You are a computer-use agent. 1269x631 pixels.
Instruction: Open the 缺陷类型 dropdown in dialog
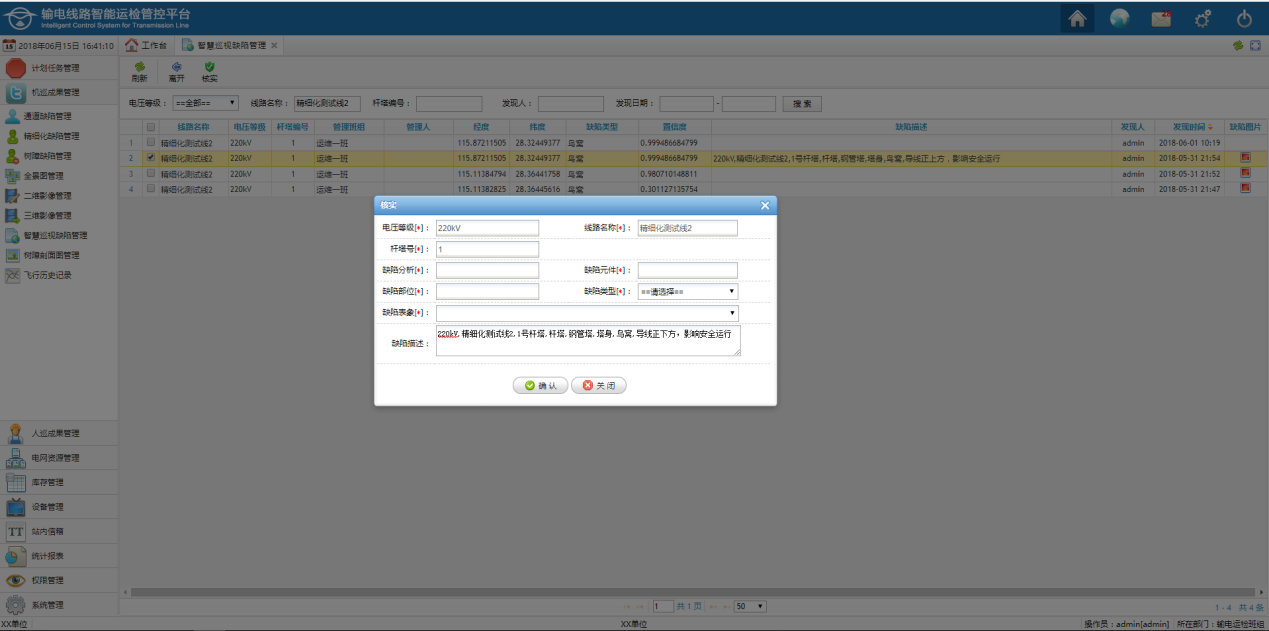(688, 292)
